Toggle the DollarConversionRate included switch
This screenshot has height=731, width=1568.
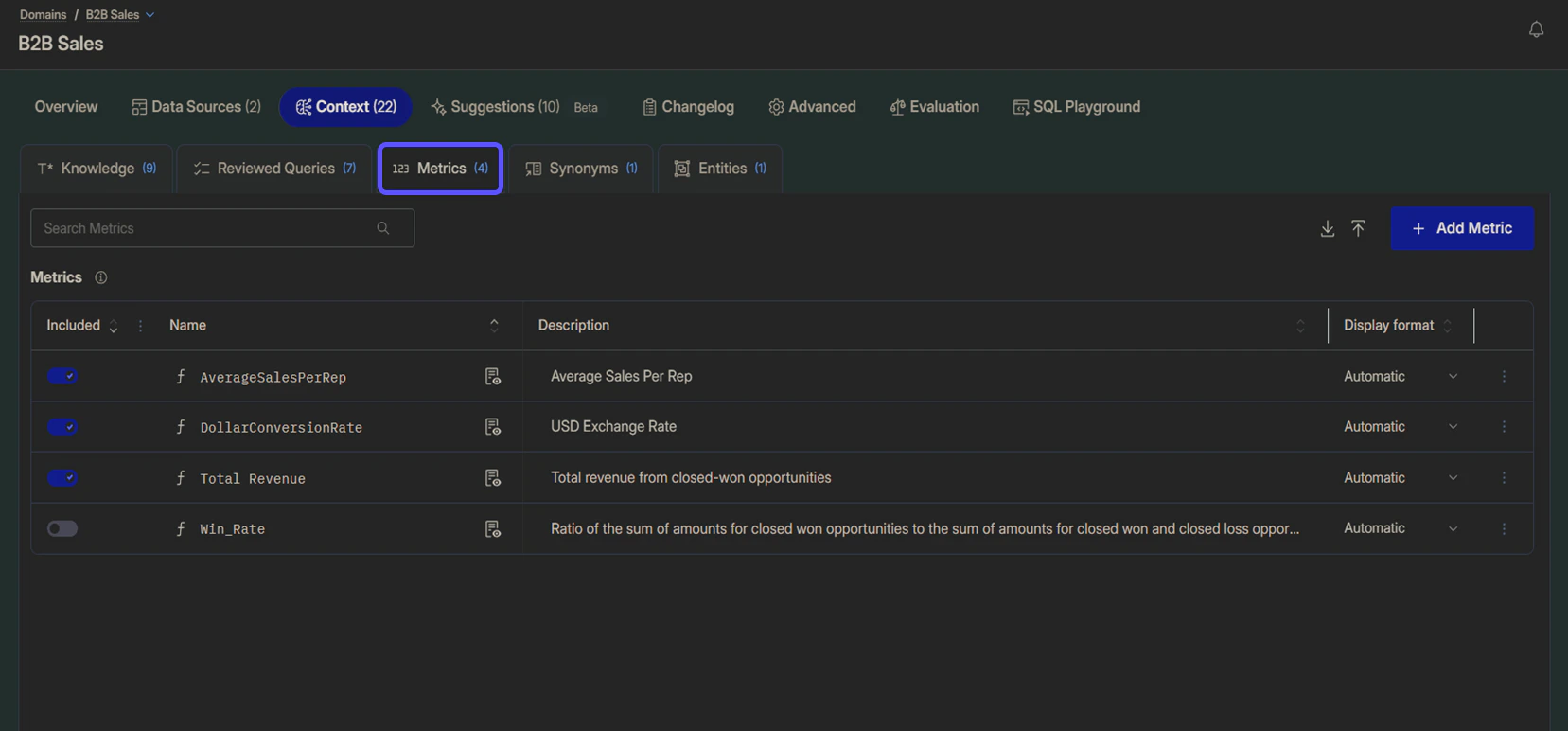point(62,427)
